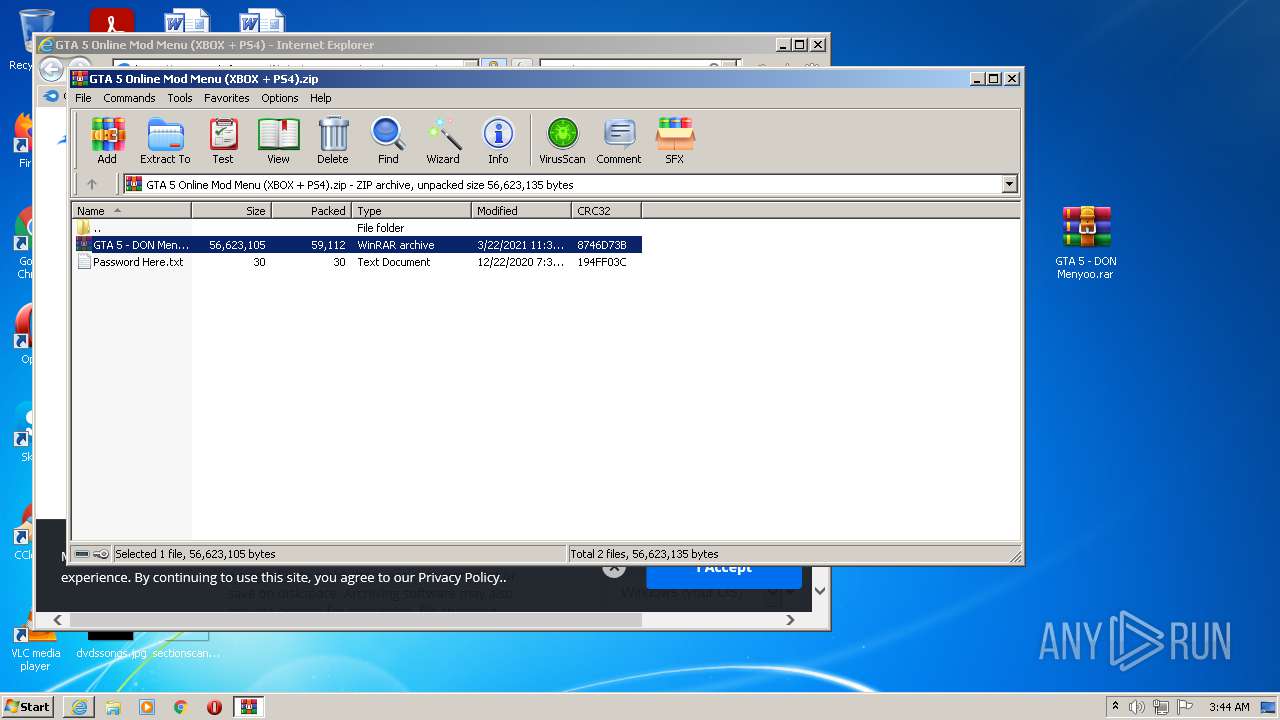
Task: Click Internet Explorer back navigation button
Action: tap(51, 70)
